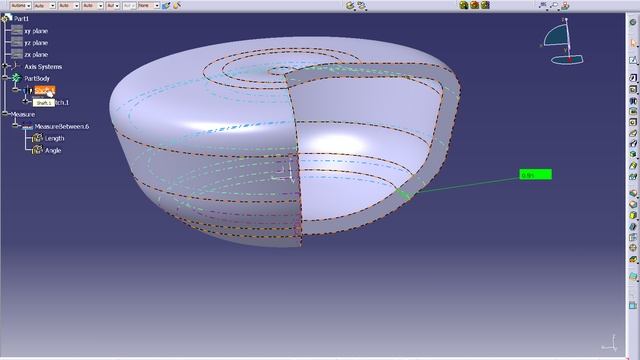The width and height of the screenshot is (640, 360).
Task: Click the Angle measure entry text
Action: [53, 150]
